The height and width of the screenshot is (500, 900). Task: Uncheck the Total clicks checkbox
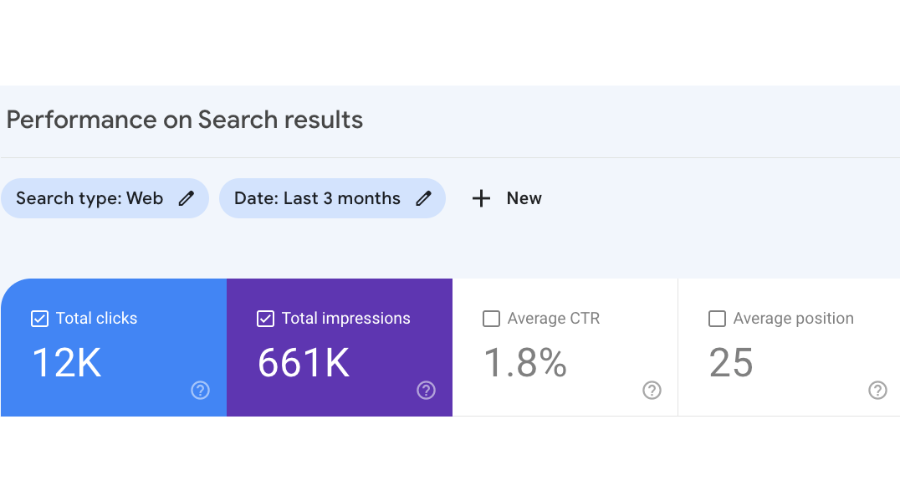(40, 319)
